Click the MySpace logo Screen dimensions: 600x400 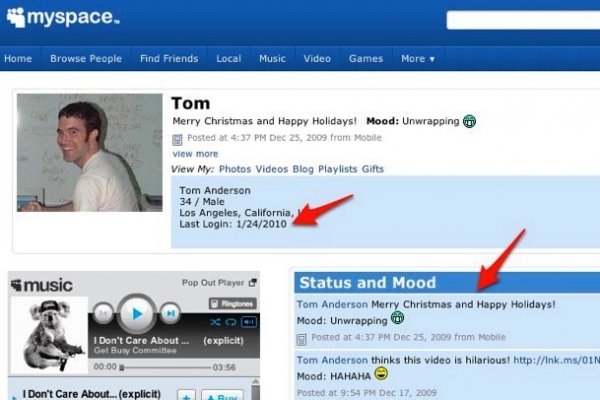pyautogui.click(x=63, y=18)
